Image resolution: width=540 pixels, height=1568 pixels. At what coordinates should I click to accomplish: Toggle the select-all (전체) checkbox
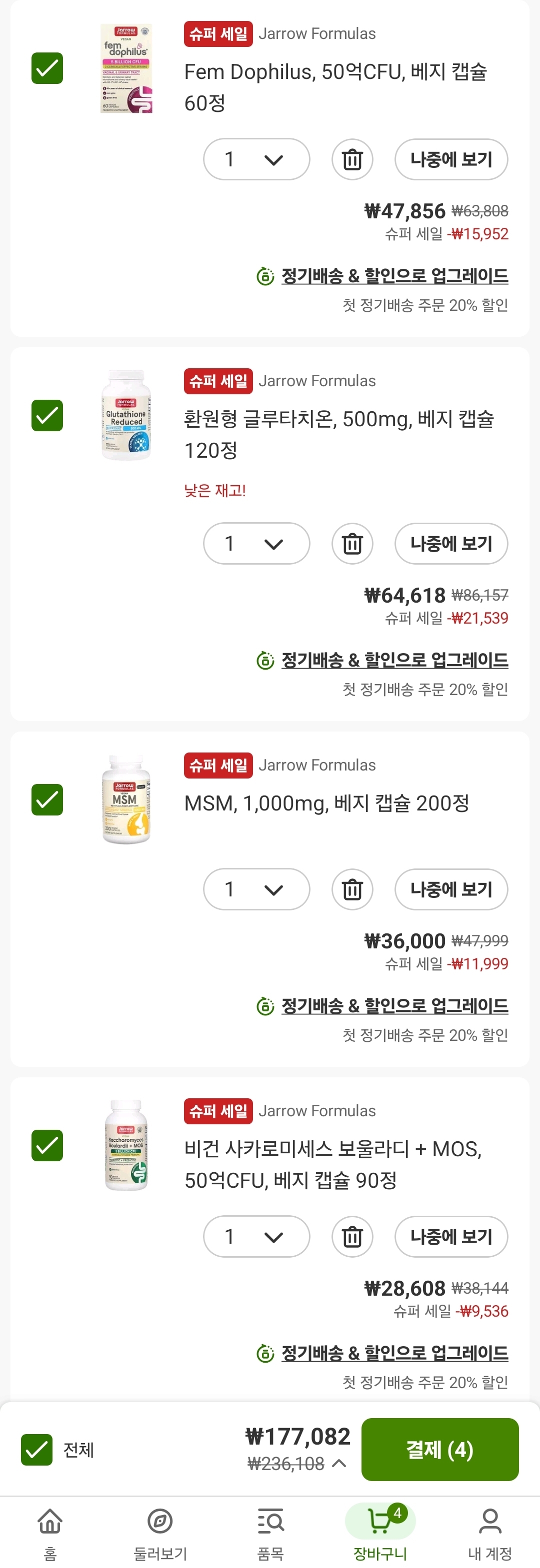(x=36, y=1449)
